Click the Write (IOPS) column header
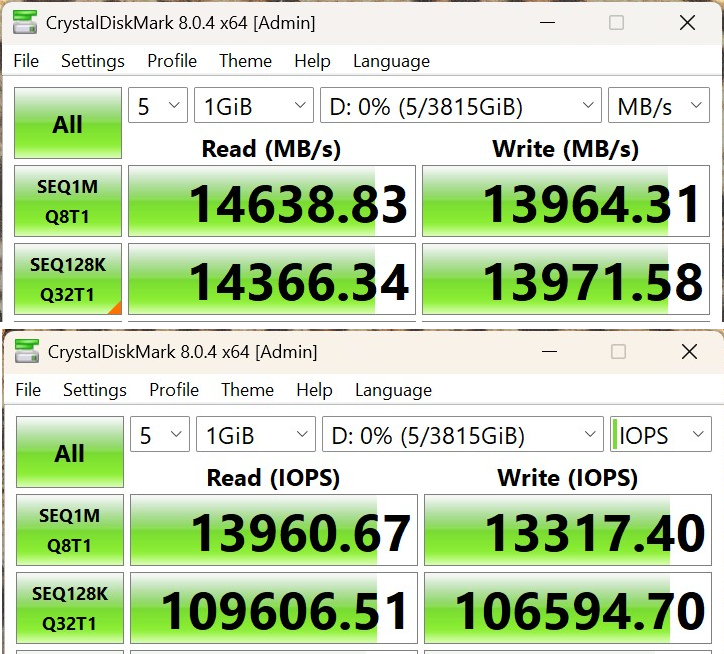 pos(567,478)
